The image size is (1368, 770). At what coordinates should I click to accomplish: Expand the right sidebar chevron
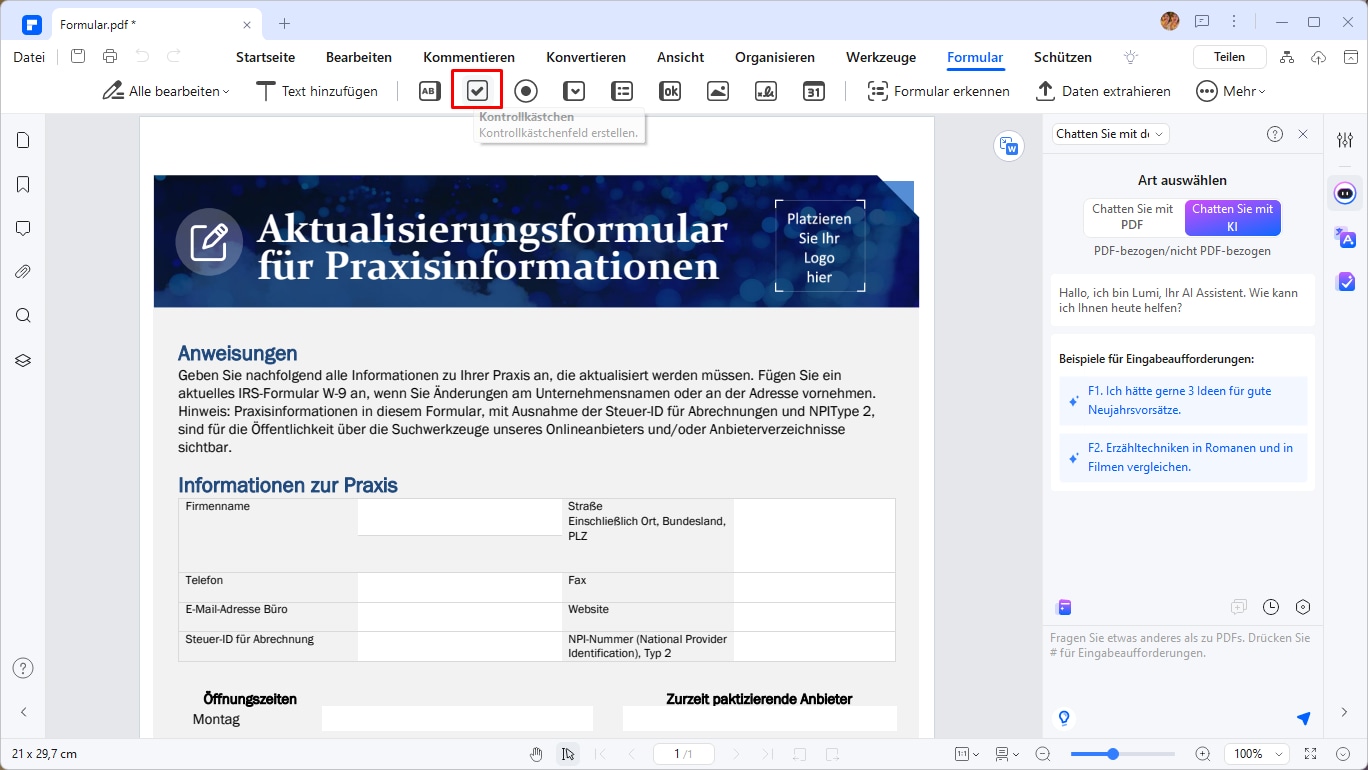[x=1345, y=712]
